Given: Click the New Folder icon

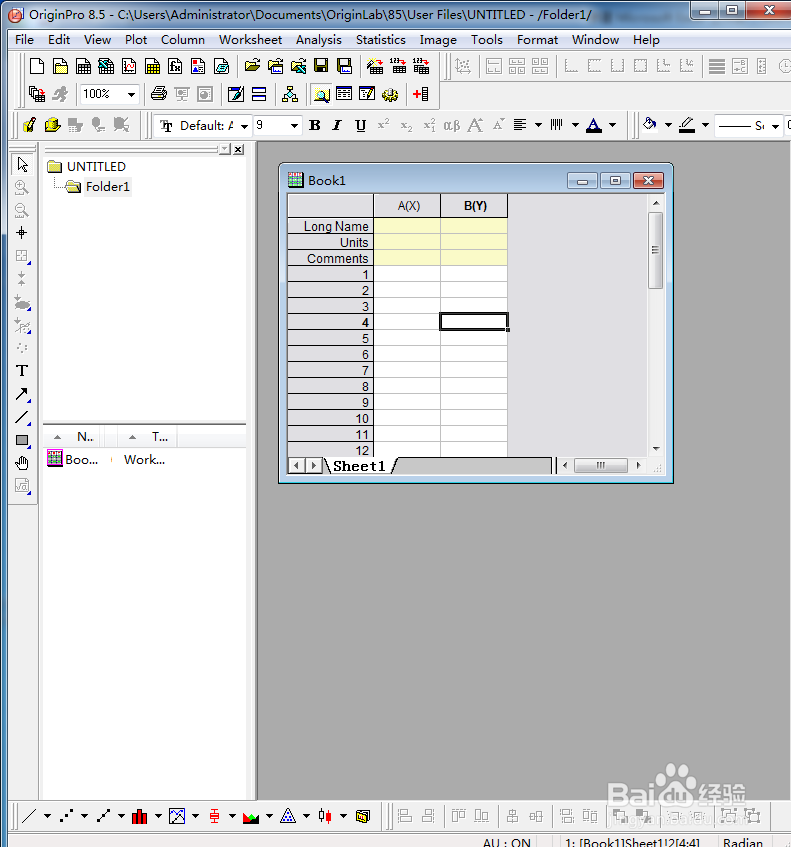Looking at the screenshot, I should [x=60, y=66].
